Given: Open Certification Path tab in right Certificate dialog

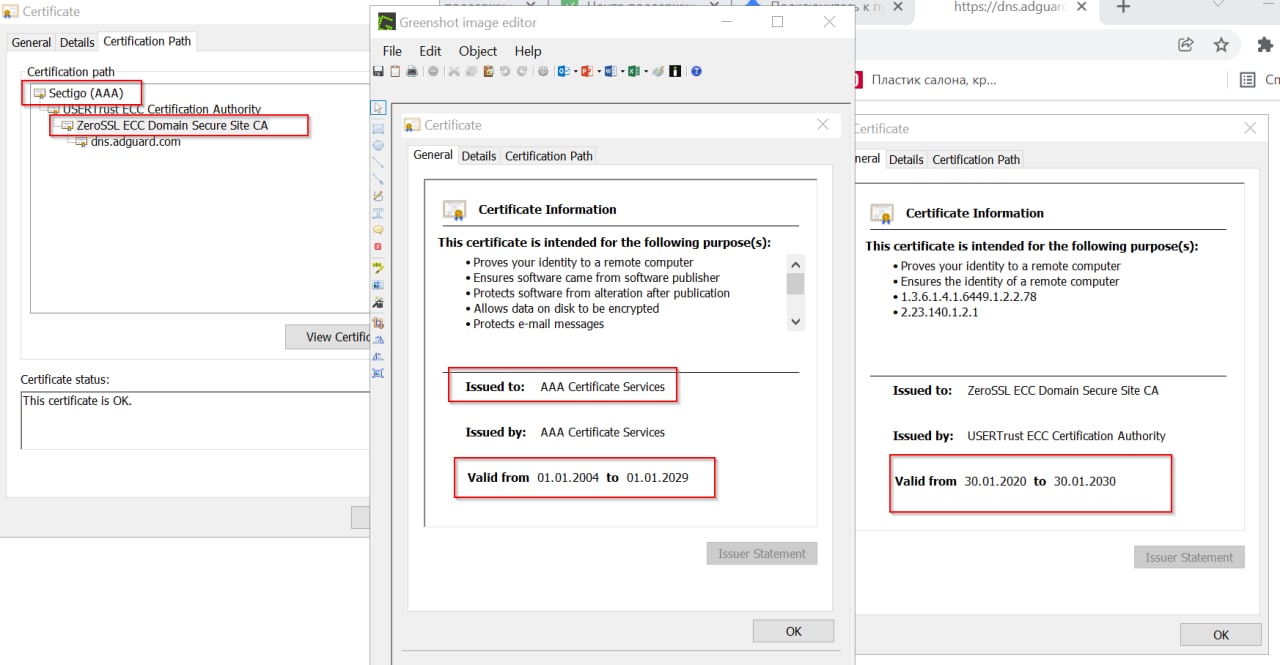Looking at the screenshot, I should 976,160.
